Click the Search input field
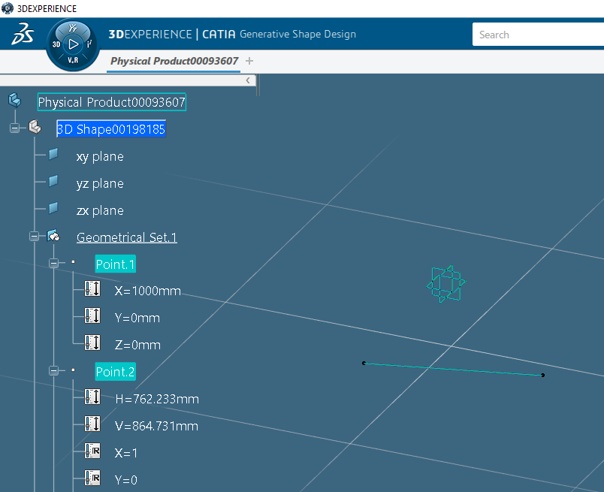The height and width of the screenshot is (492, 604). click(538, 34)
